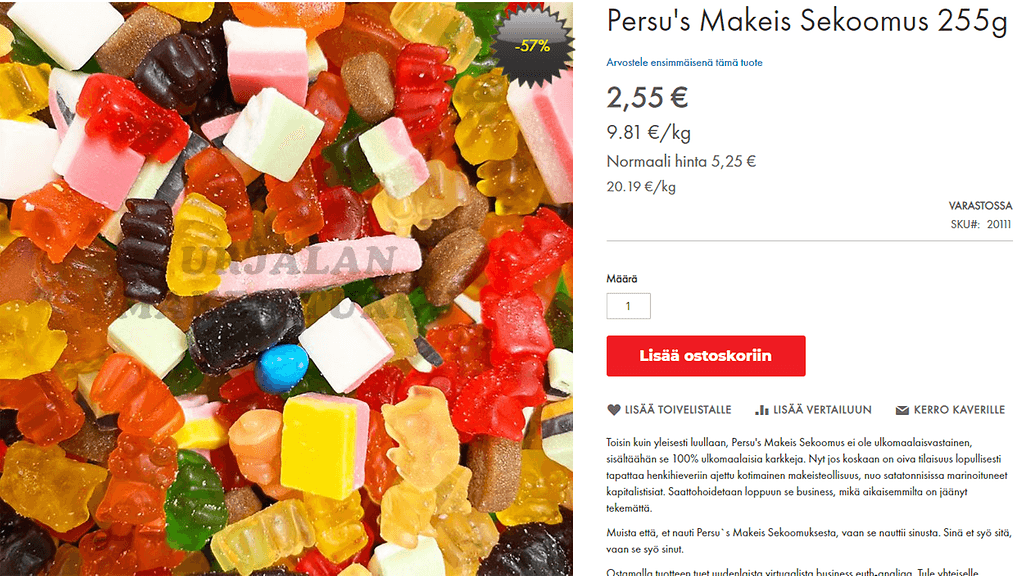
Task: Add product to cart with Lisää ostoskoriin
Action: 705,356
